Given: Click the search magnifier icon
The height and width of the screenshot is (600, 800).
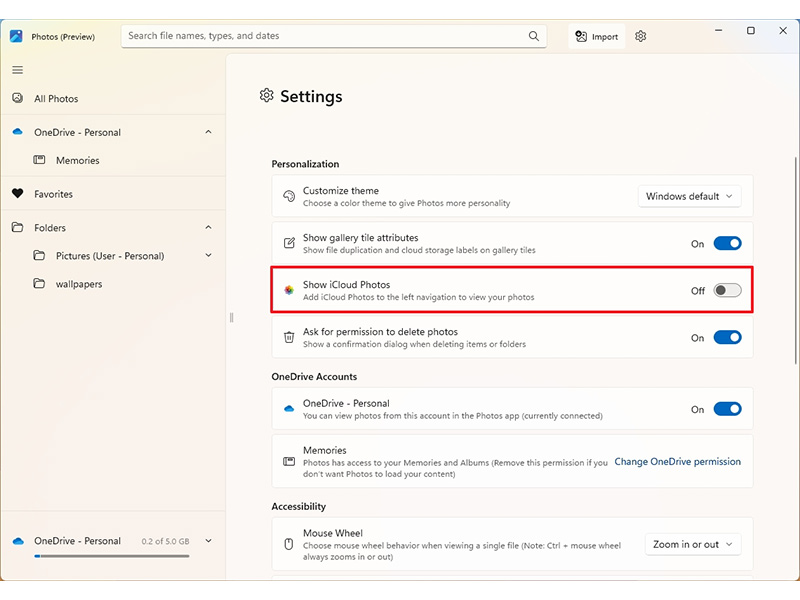Looking at the screenshot, I should pos(534,36).
